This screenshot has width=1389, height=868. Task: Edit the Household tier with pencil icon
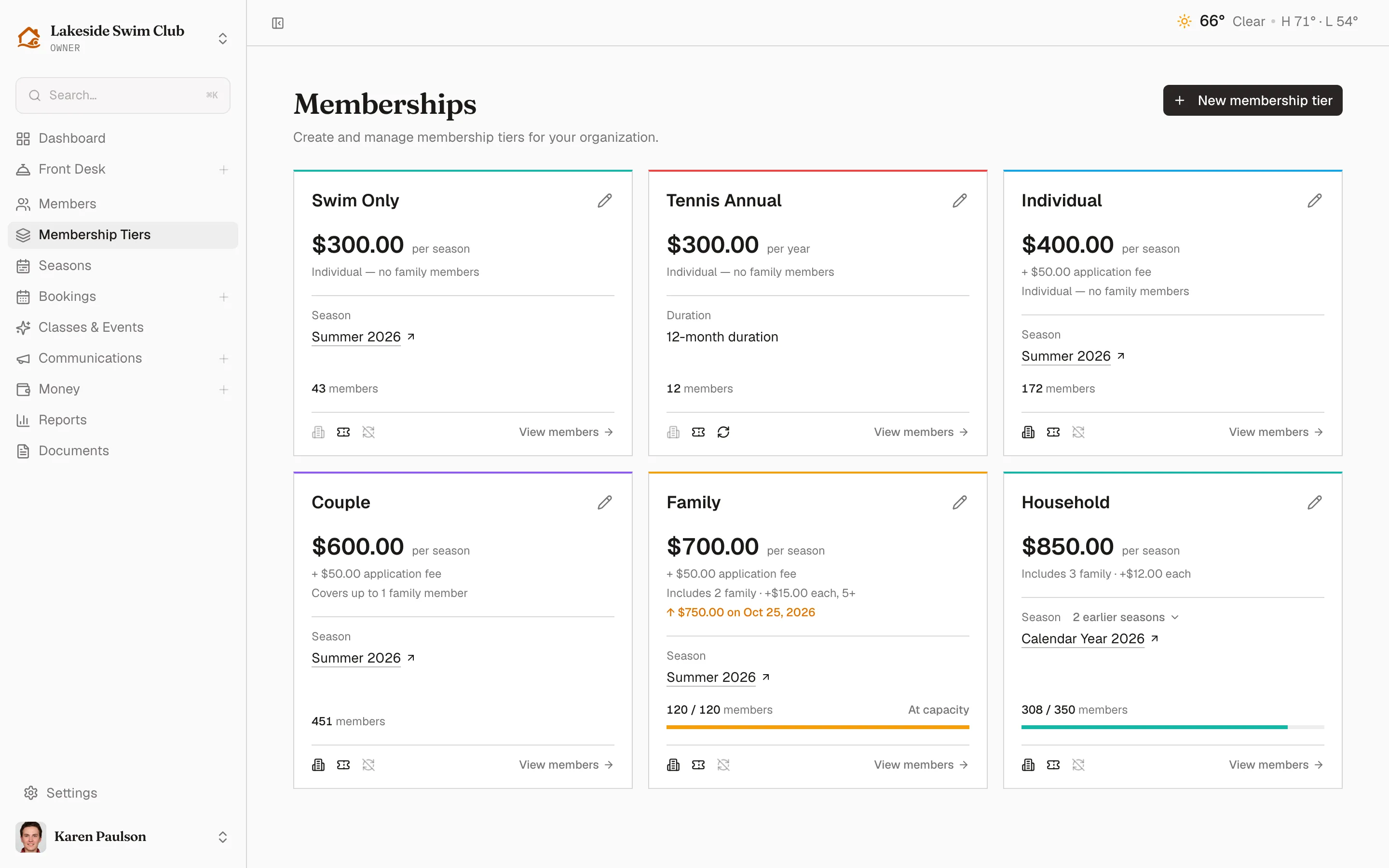1314,502
